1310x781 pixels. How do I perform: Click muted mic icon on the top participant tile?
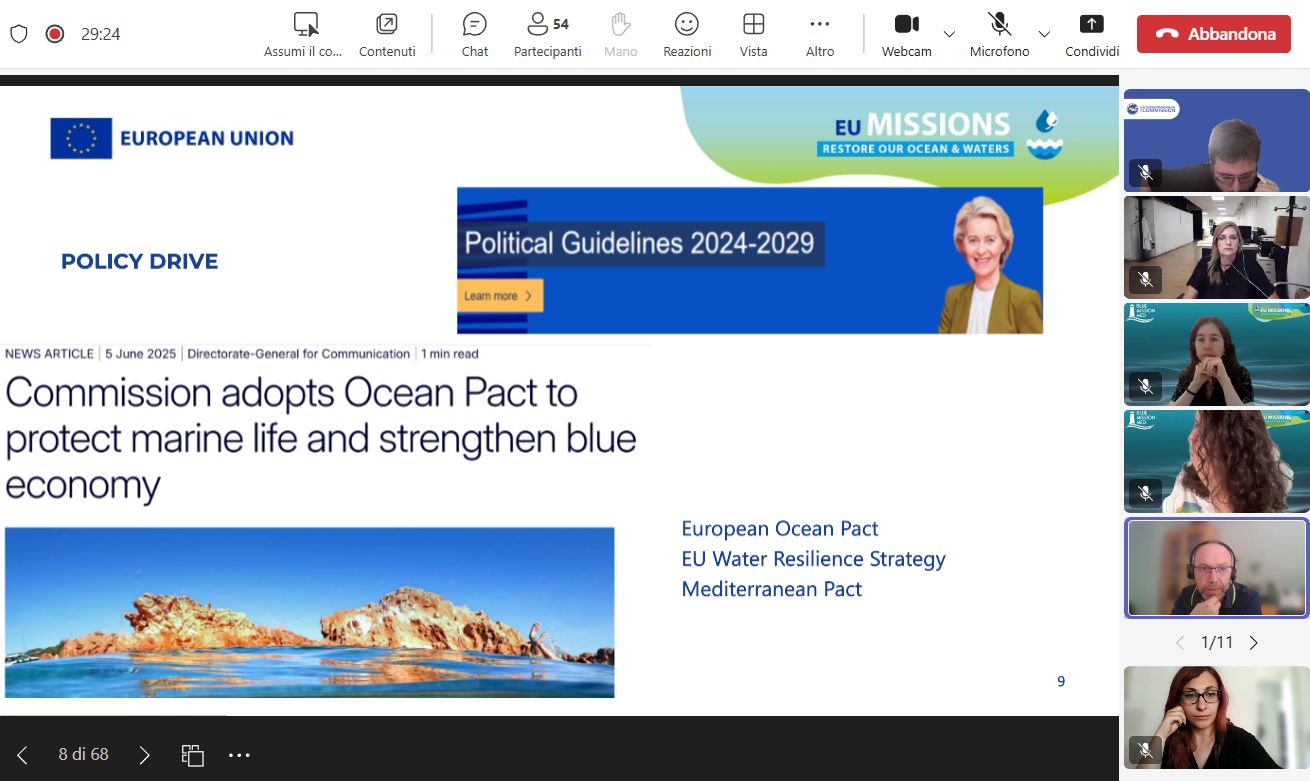1146,173
